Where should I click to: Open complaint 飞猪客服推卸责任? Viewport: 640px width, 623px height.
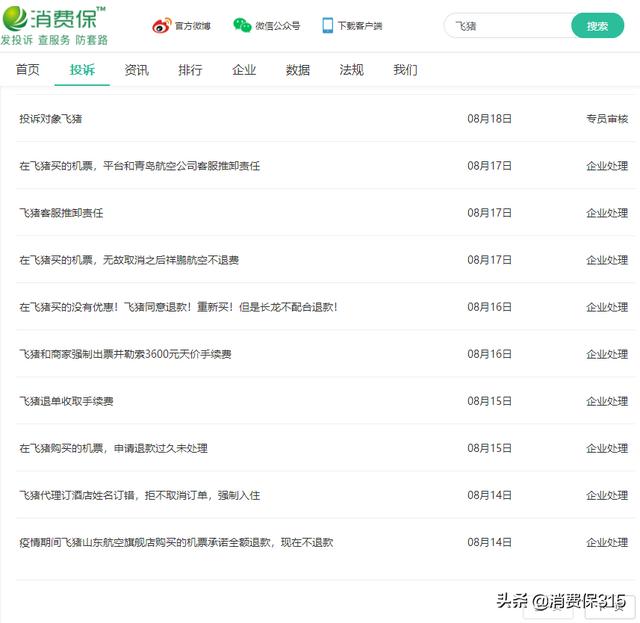point(61,213)
